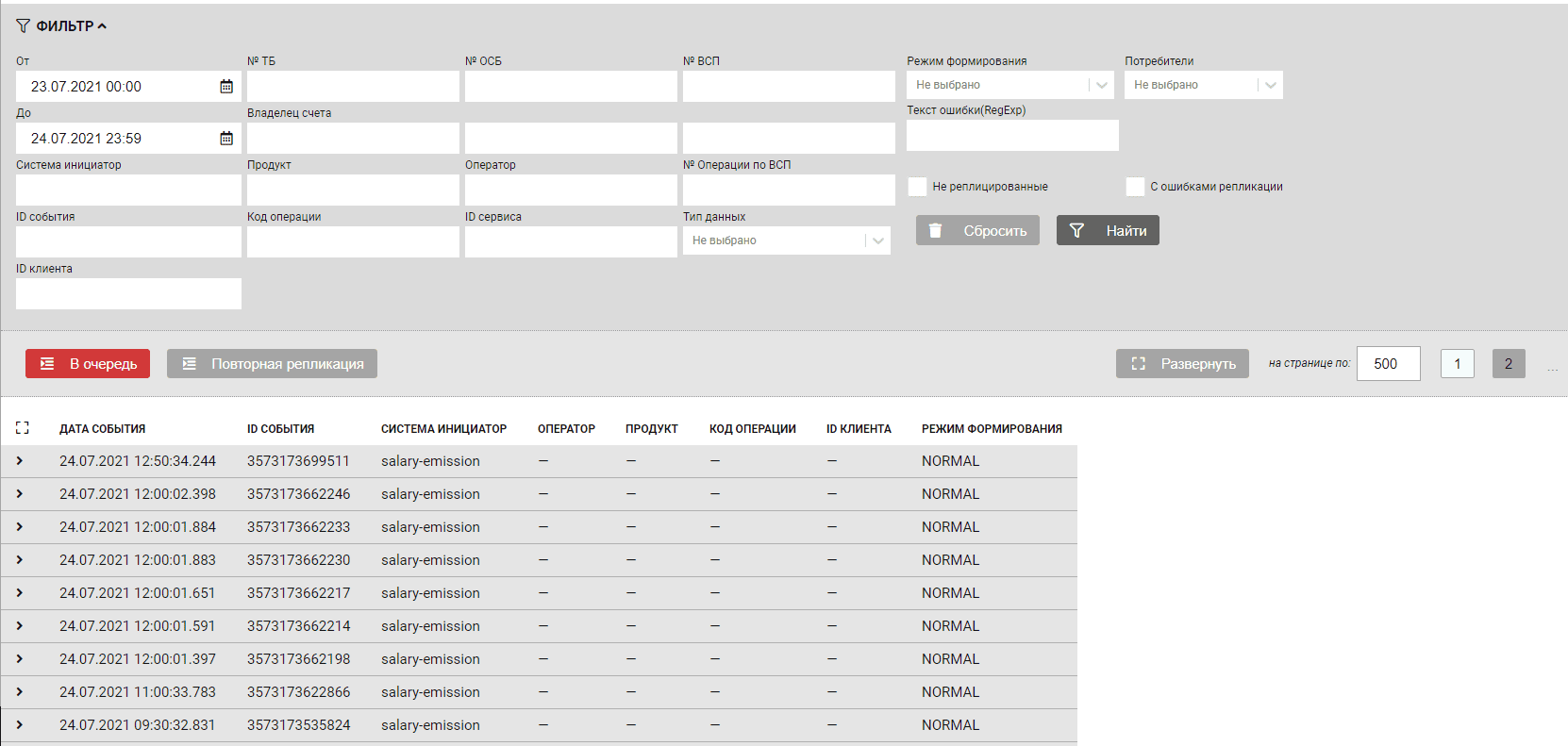Click the funnel icon beside ФИЛЬТР
Image resolution: width=1568 pixels, height=746 pixels.
click(x=23, y=26)
